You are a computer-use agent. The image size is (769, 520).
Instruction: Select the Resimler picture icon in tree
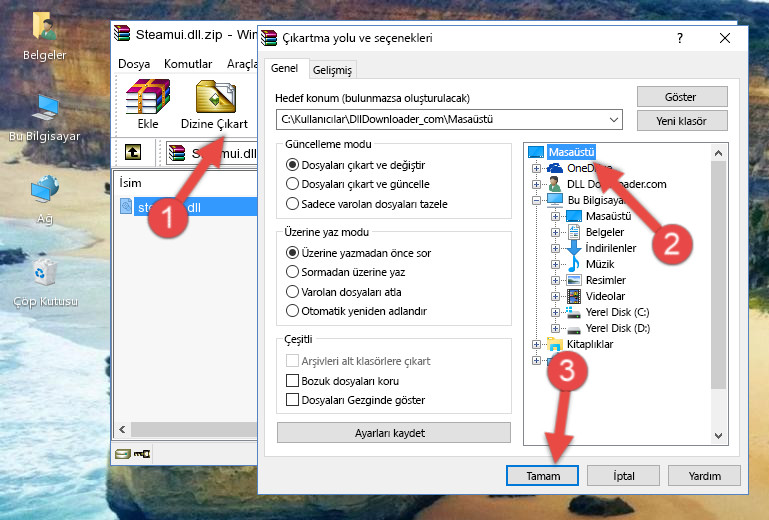[574, 281]
